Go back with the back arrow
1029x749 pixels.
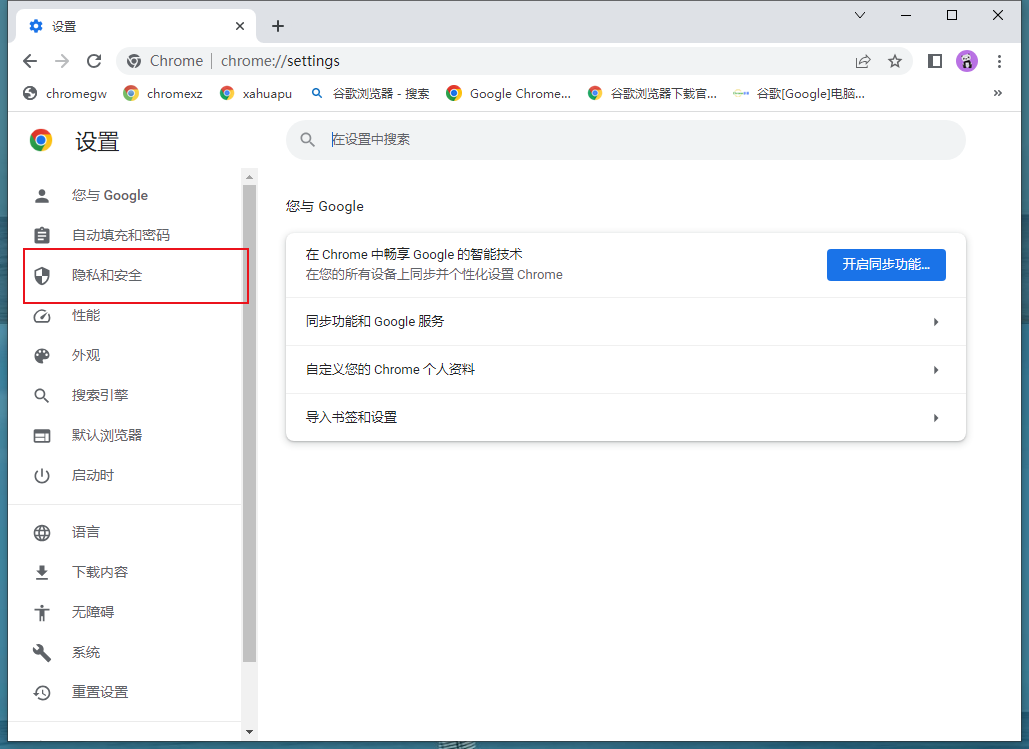click(x=30, y=61)
